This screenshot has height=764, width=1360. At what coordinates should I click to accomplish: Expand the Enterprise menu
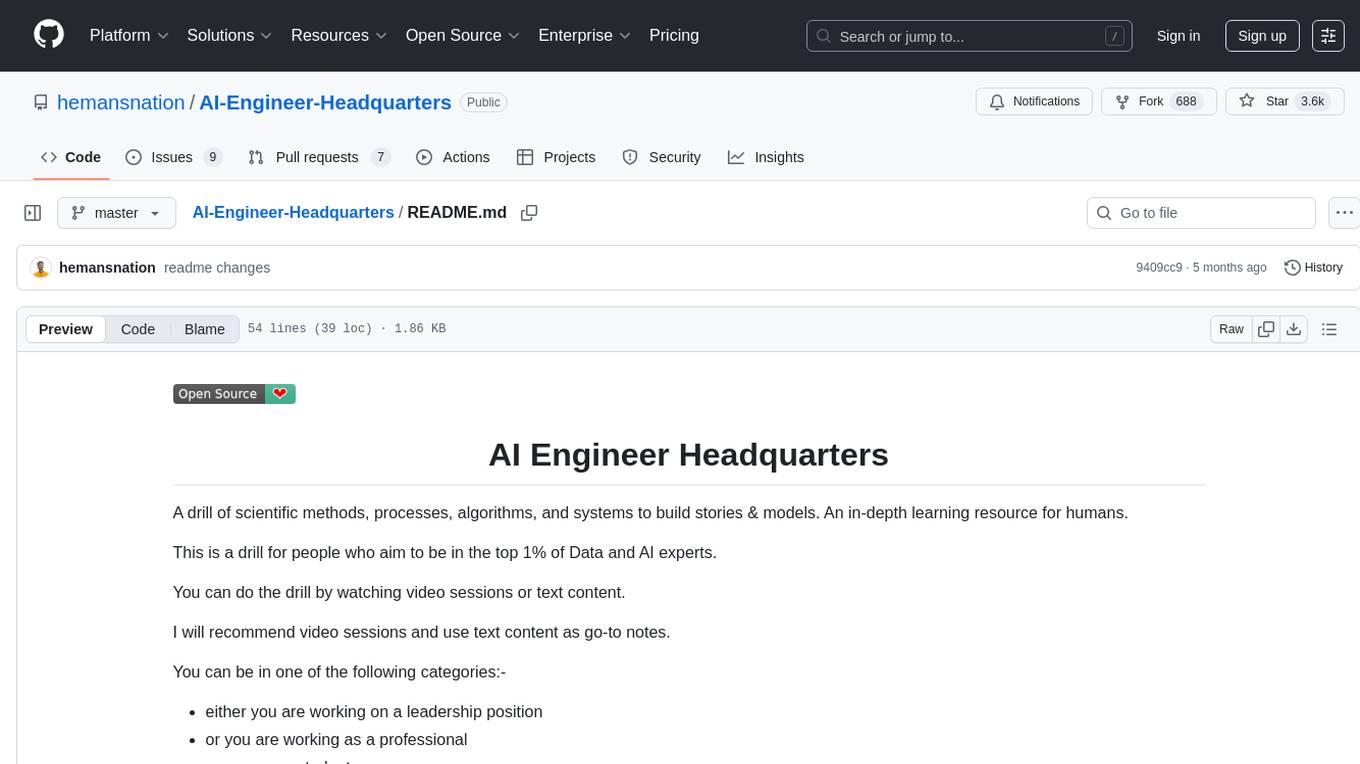(584, 35)
